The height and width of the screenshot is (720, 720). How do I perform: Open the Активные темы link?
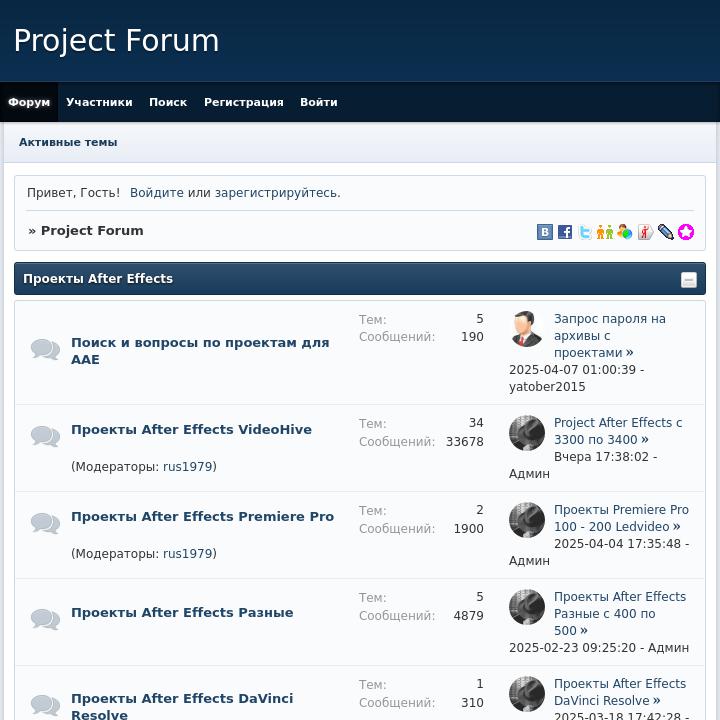pyautogui.click(x=68, y=142)
